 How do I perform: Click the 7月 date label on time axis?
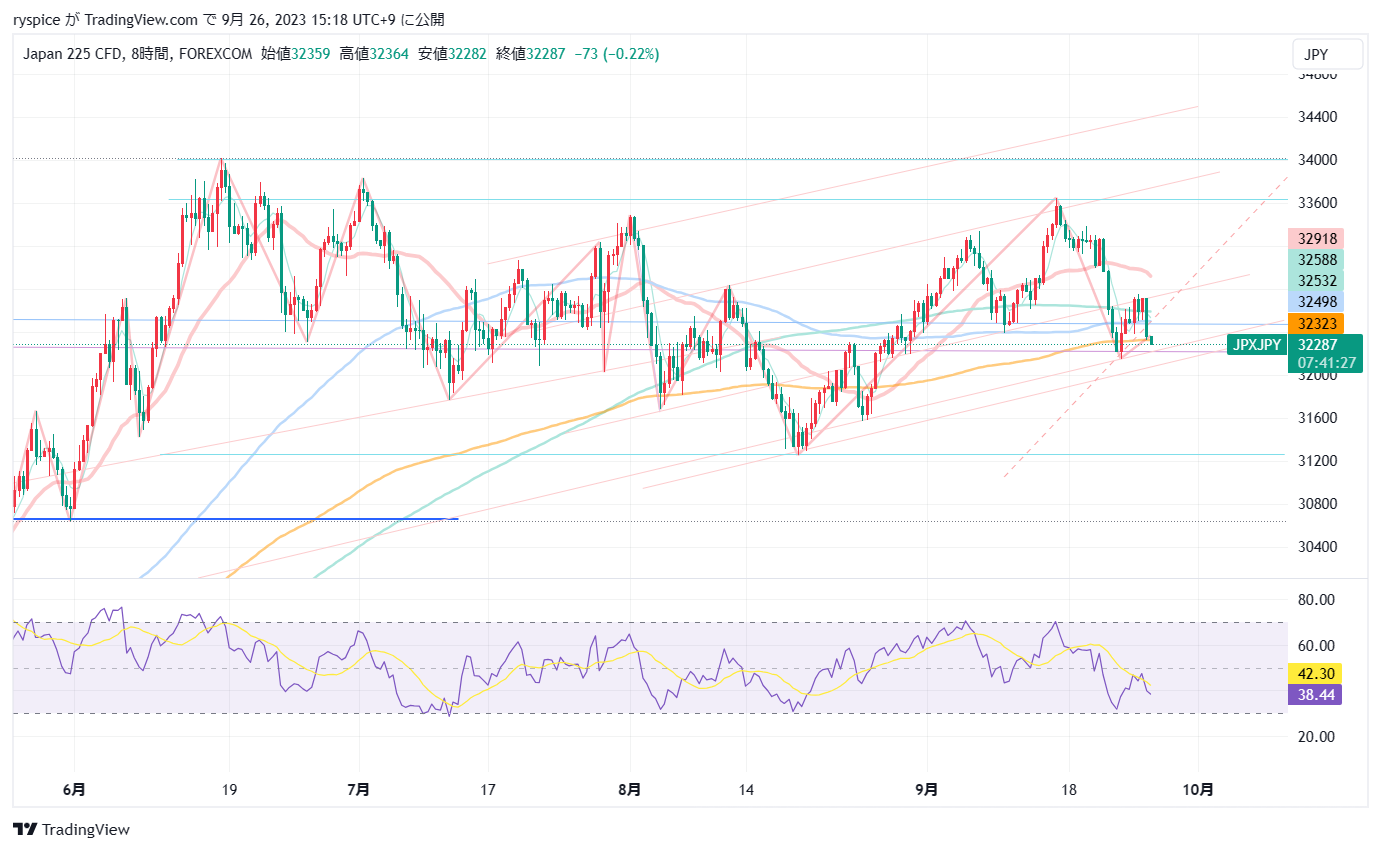(358, 790)
